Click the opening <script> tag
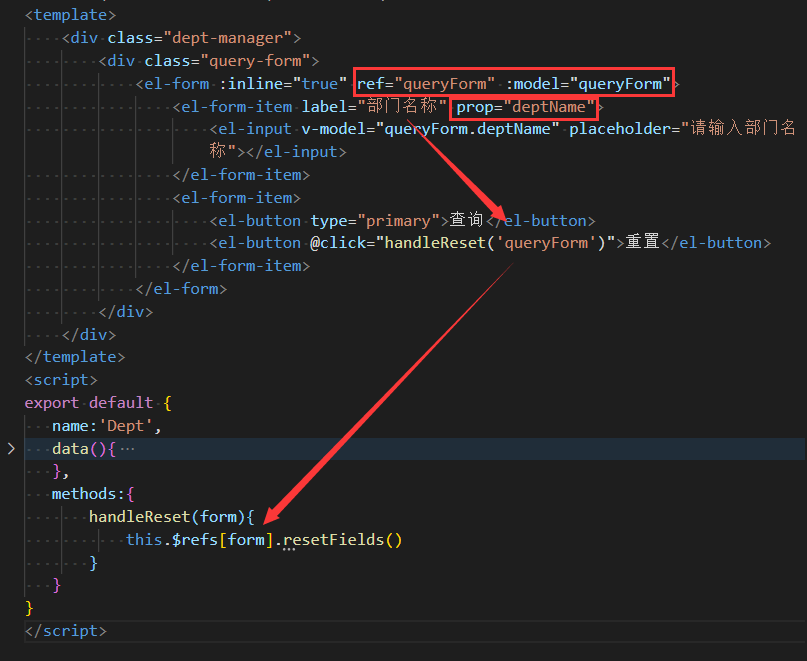Screen dimensions: 807x661 tap(61, 380)
